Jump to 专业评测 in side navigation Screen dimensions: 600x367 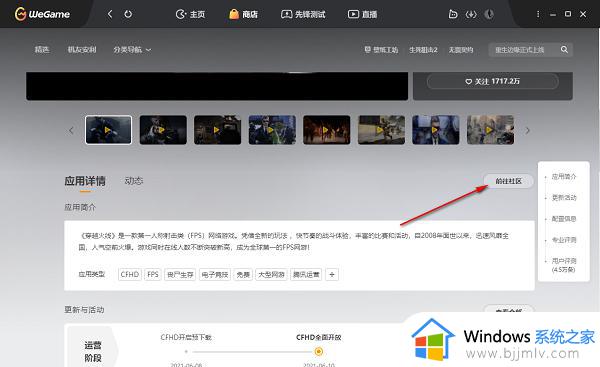[564, 240]
